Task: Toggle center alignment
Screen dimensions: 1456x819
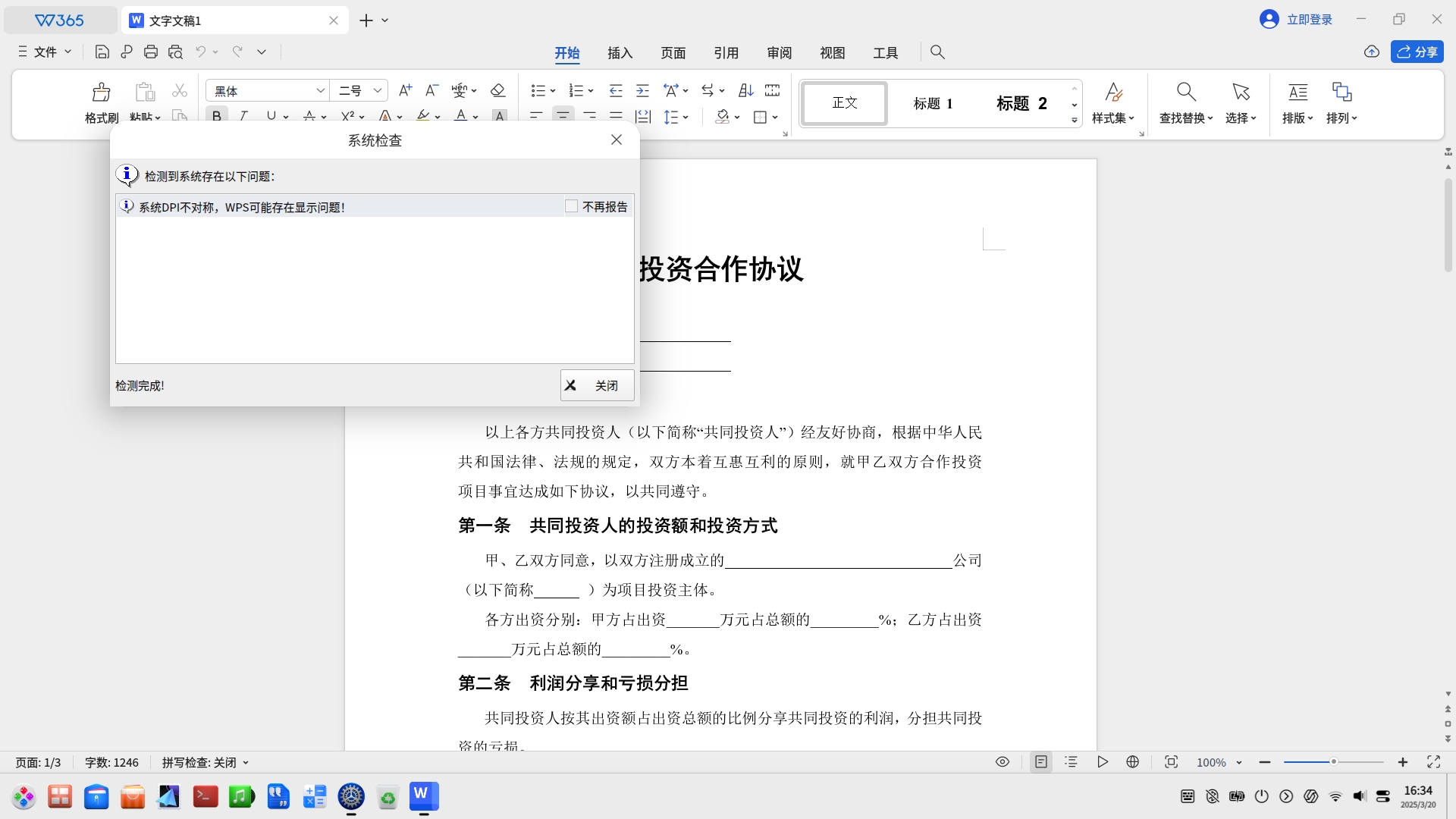Action: [x=563, y=116]
